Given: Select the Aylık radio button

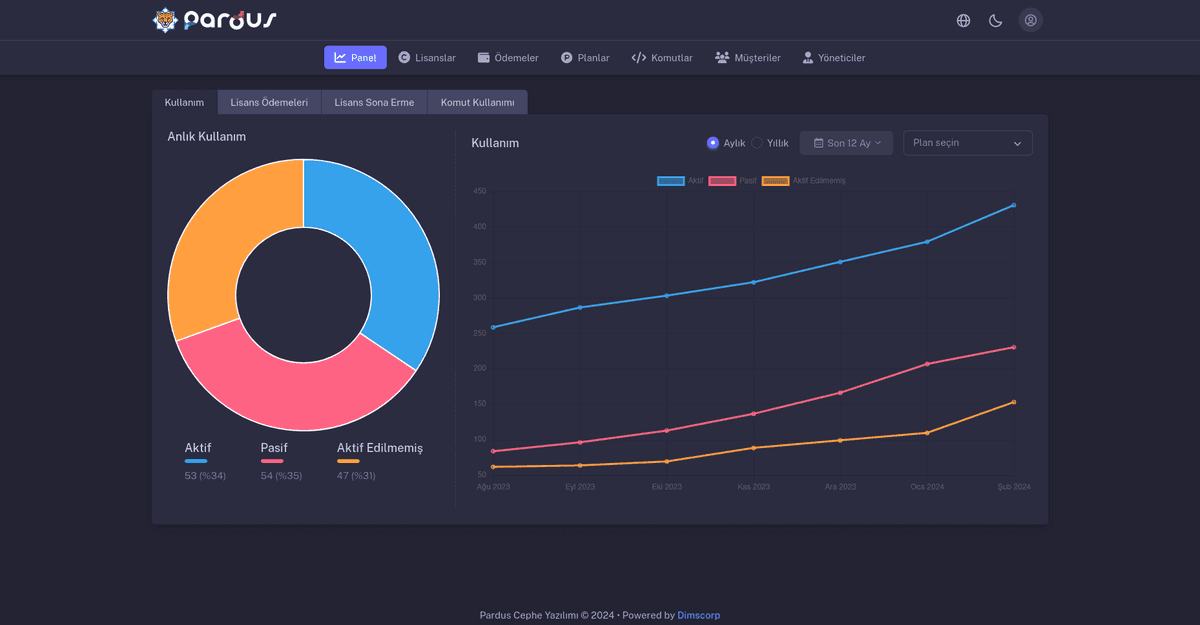Looking at the screenshot, I should (713, 143).
